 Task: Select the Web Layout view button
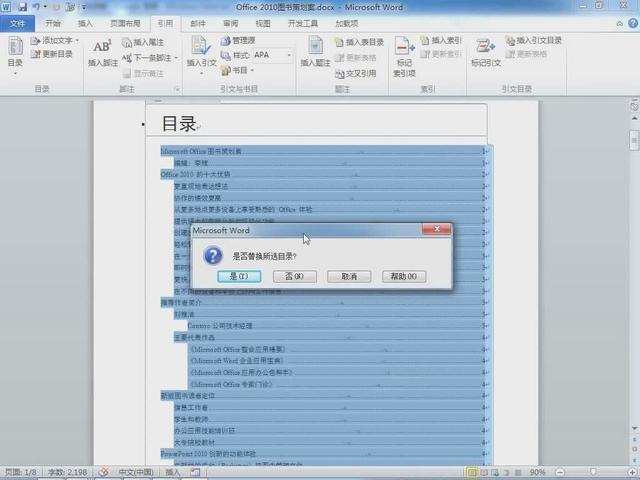click(x=495, y=472)
